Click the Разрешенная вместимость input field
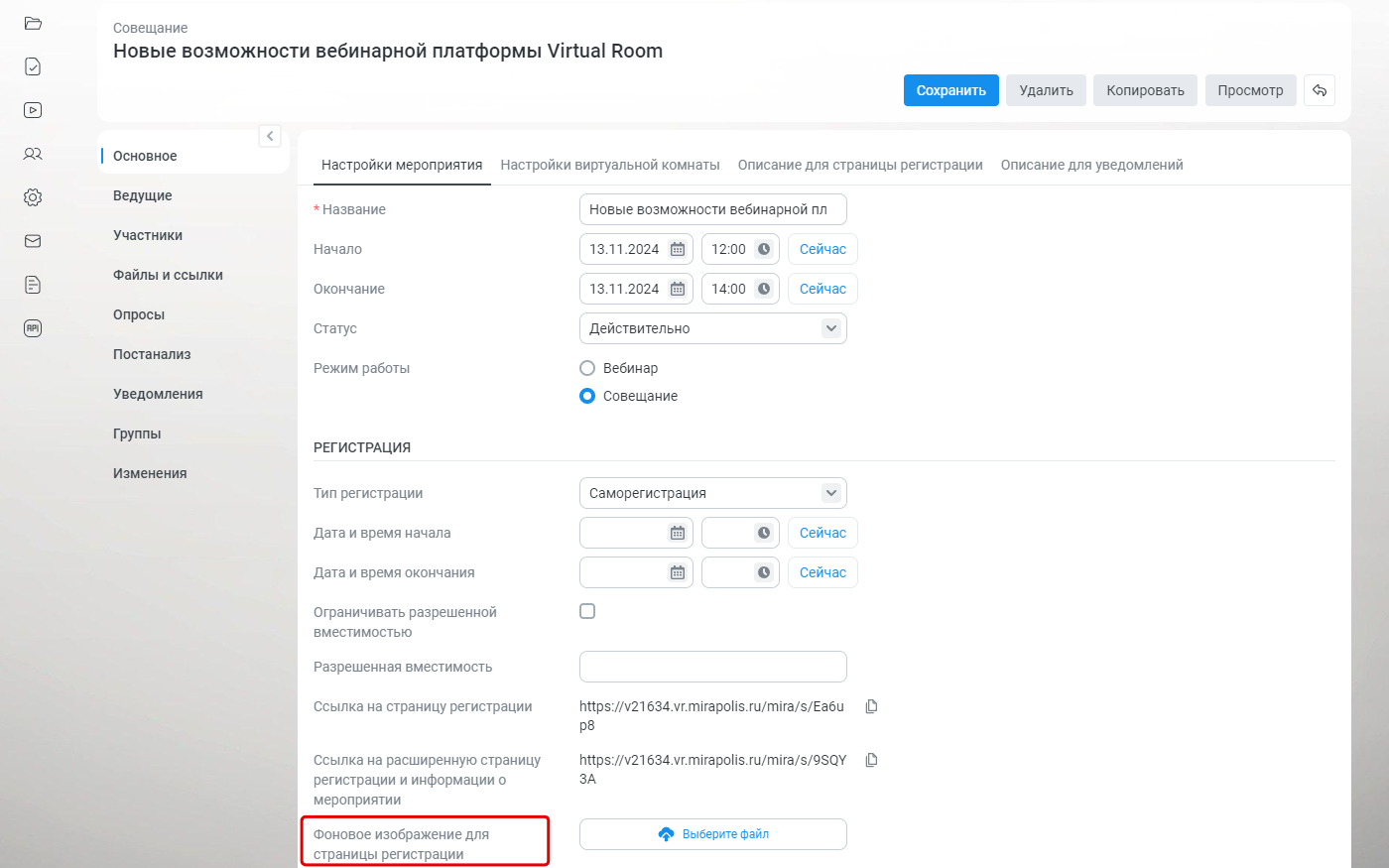This screenshot has height=868, width=1389. tap(713, 667)
